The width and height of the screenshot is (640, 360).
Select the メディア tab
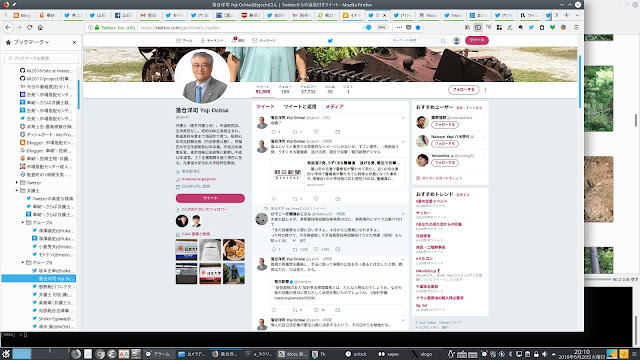[x=334, y=107]
